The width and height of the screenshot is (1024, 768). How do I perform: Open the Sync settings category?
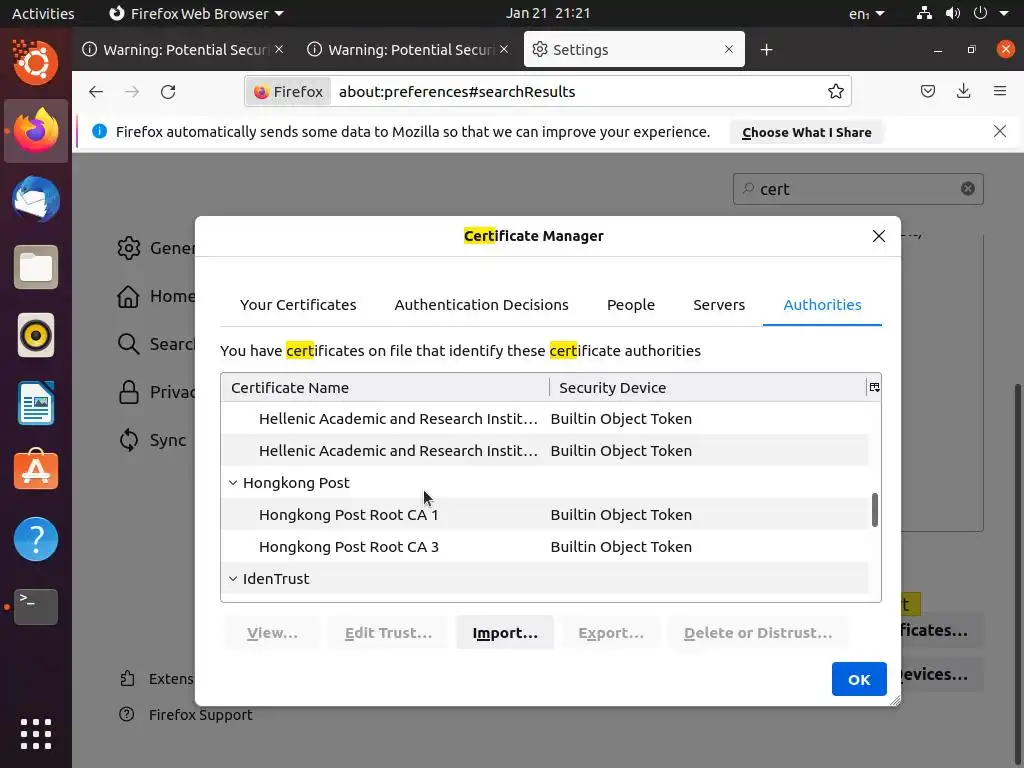point(152,440)
